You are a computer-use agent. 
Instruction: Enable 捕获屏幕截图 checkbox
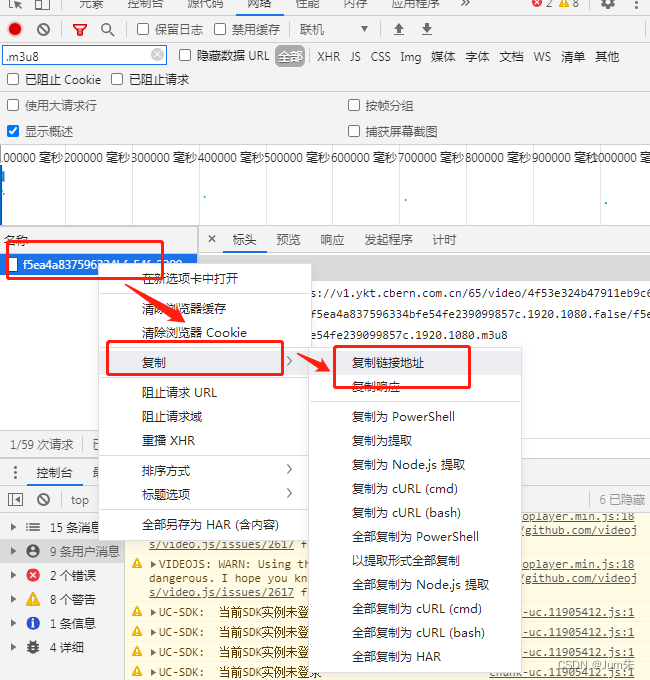point(354,131)
